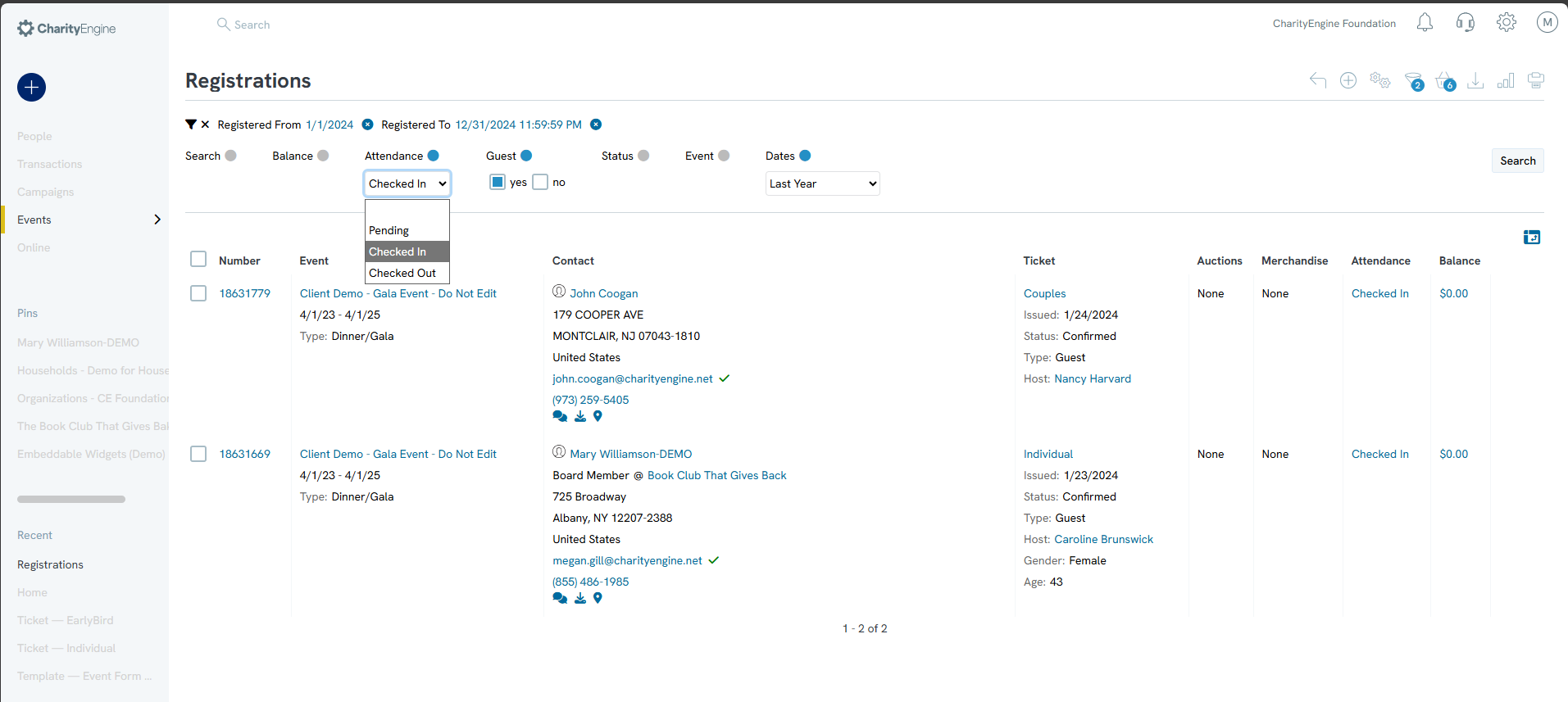Select the checkbox for registration 18631779
Viewport: 1568px width, 702px height.
[x=198, y=293]
